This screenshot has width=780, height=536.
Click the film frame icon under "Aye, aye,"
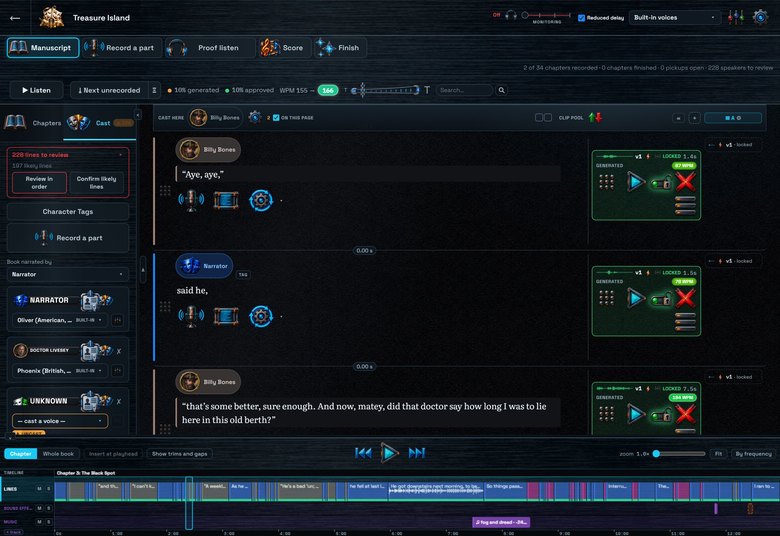pos(226,200)
